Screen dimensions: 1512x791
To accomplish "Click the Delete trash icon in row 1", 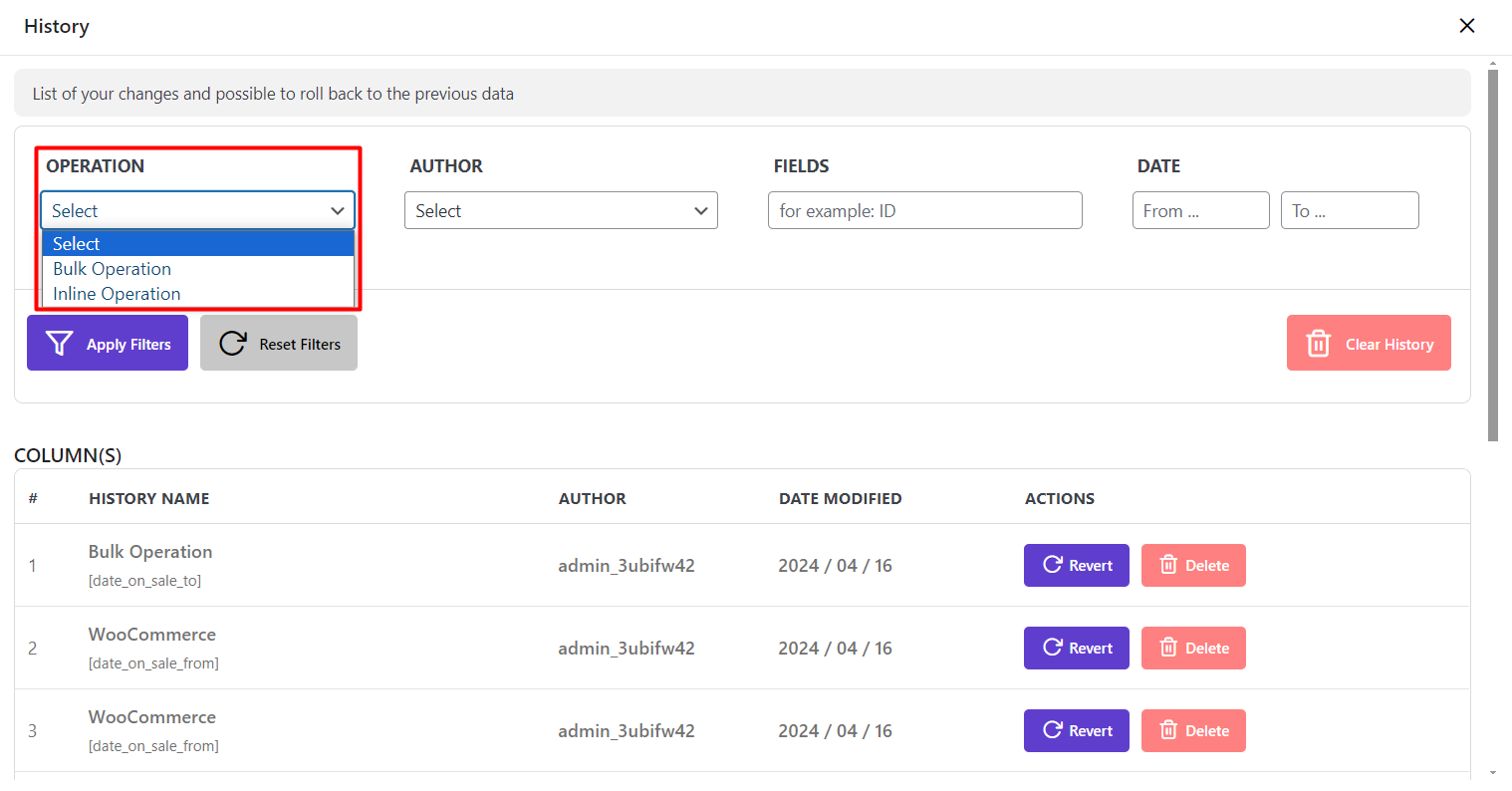I will (1169, 565).
